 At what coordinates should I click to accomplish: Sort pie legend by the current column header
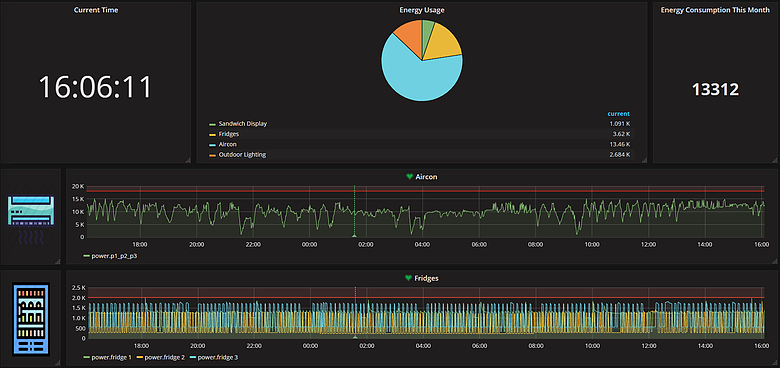tap(618, 113)
